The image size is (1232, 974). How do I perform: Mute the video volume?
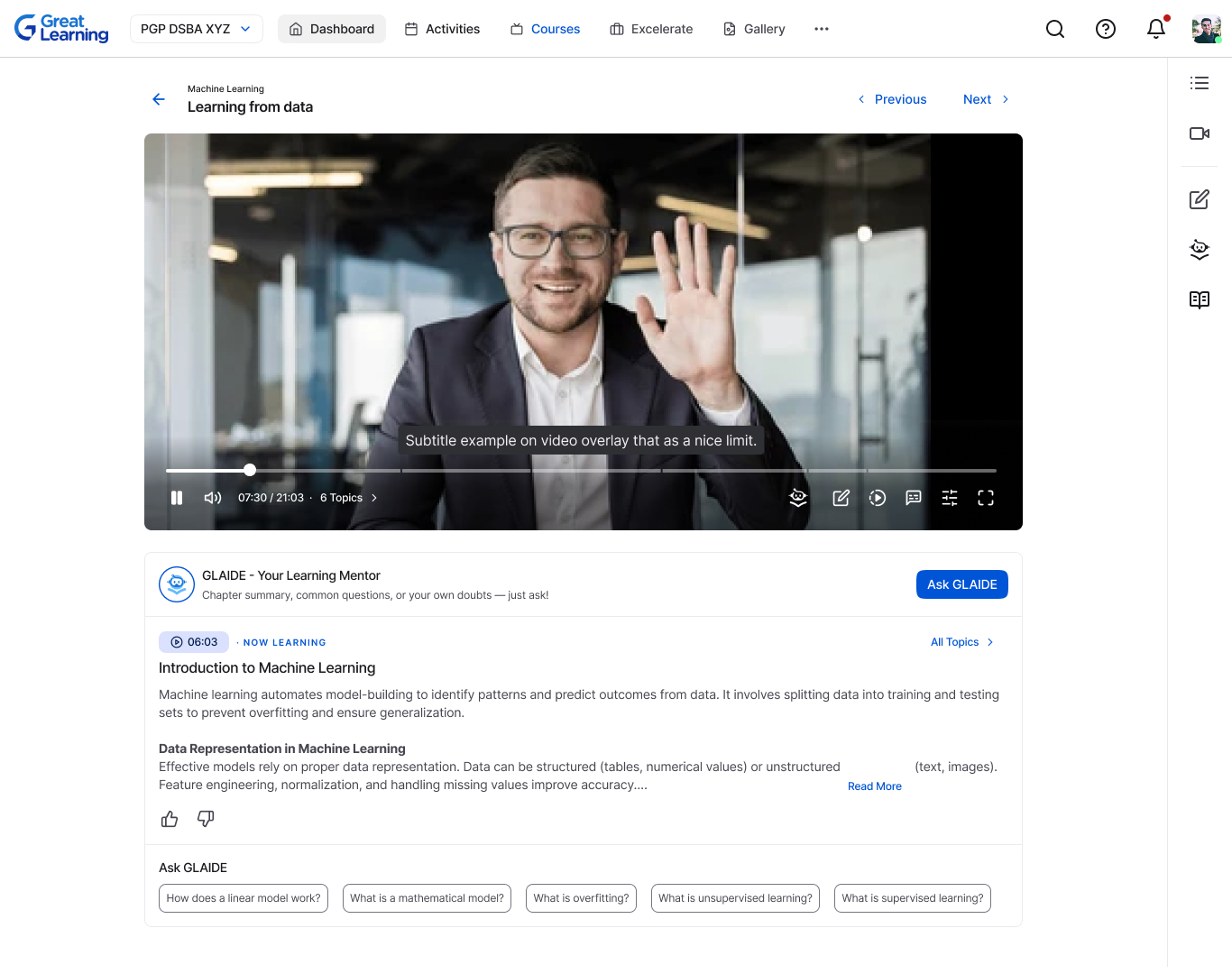pyautogui.click(x=213, y=498)
